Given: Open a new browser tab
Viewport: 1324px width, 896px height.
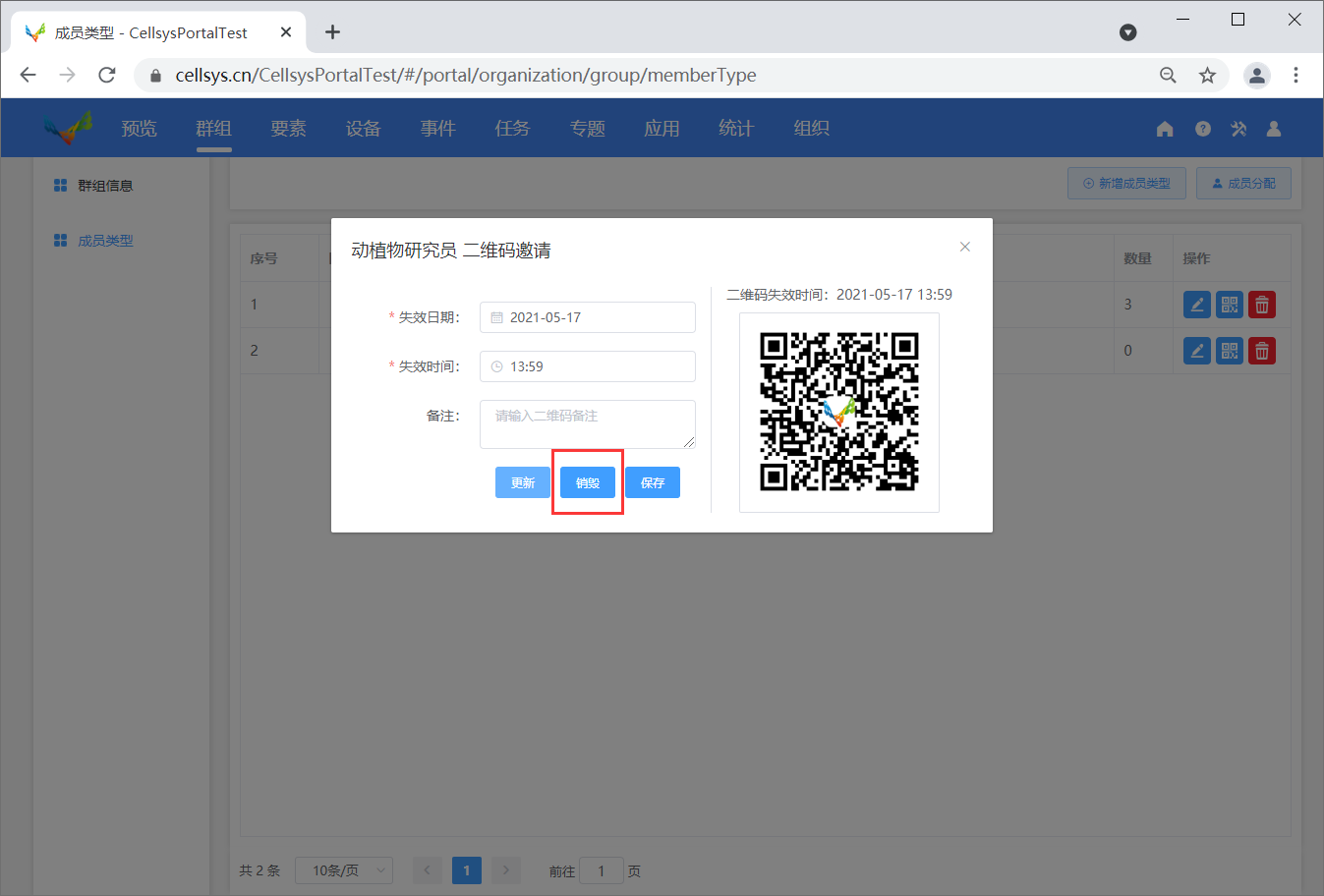Looking at the screenshot, I should pyautogui.click(x=332, y=32).
